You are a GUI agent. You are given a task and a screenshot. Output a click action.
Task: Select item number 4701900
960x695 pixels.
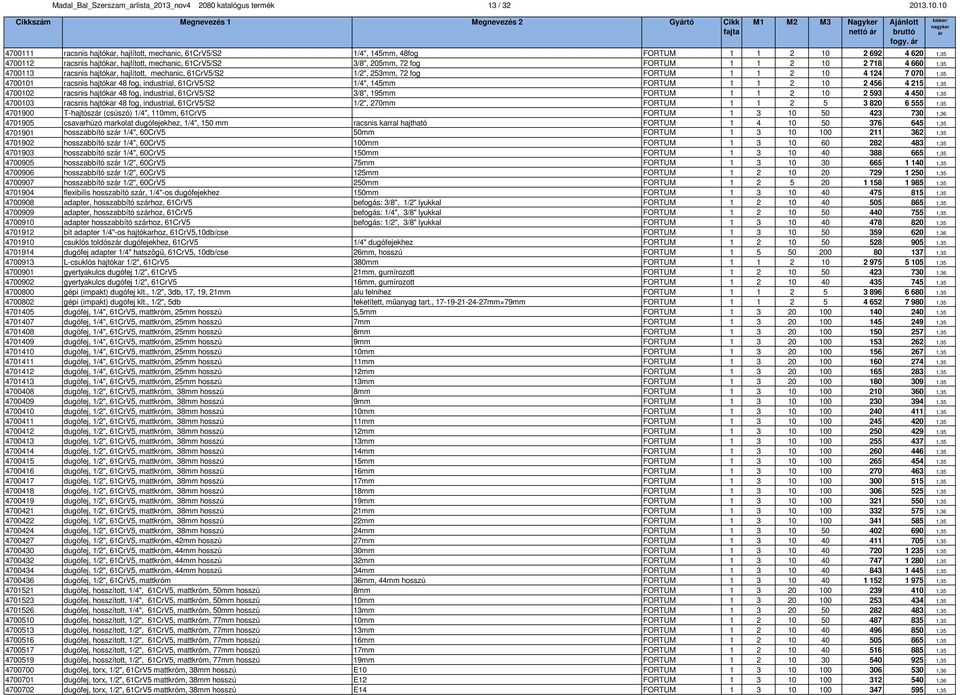[20, 113]
